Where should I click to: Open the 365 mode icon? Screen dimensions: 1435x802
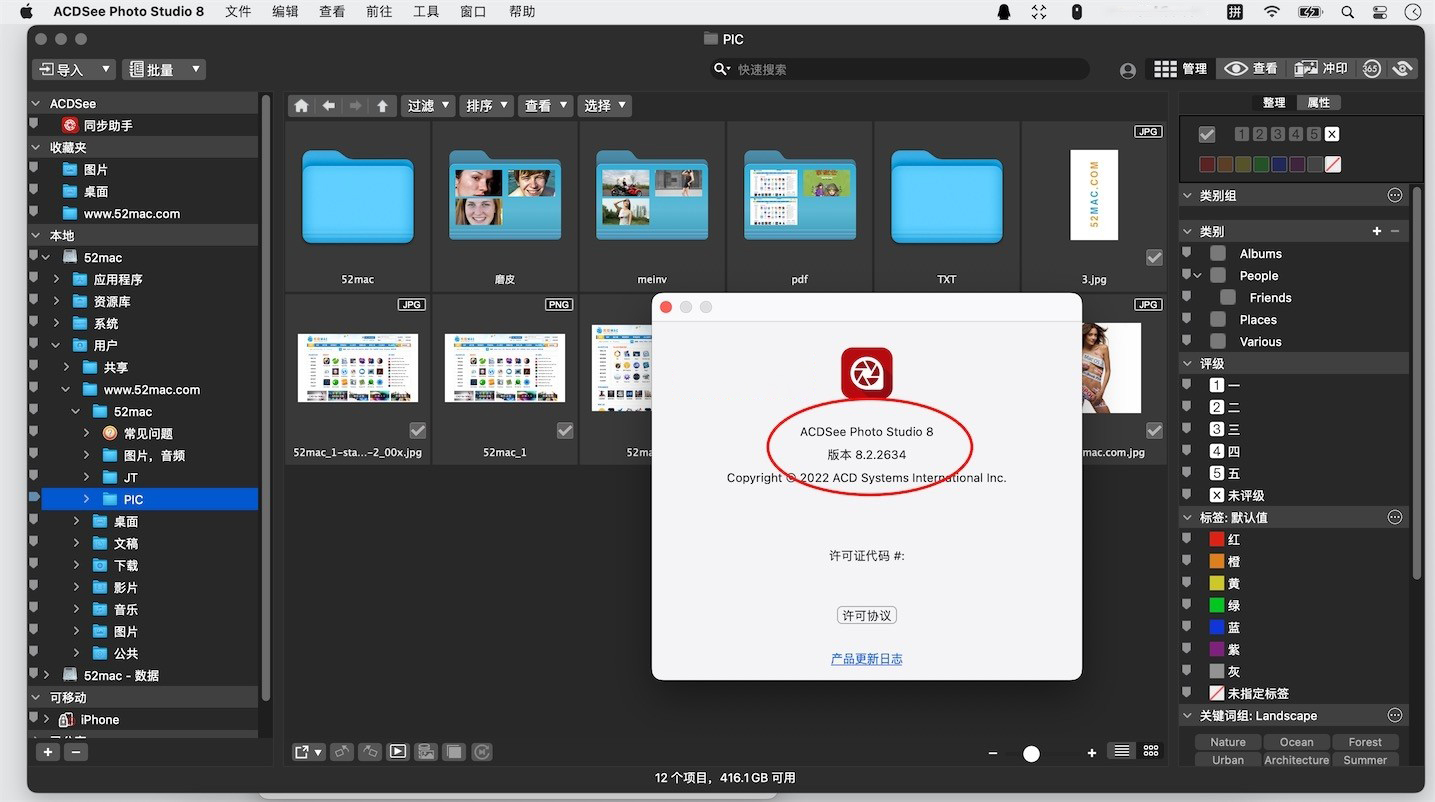click(1371, 69)
